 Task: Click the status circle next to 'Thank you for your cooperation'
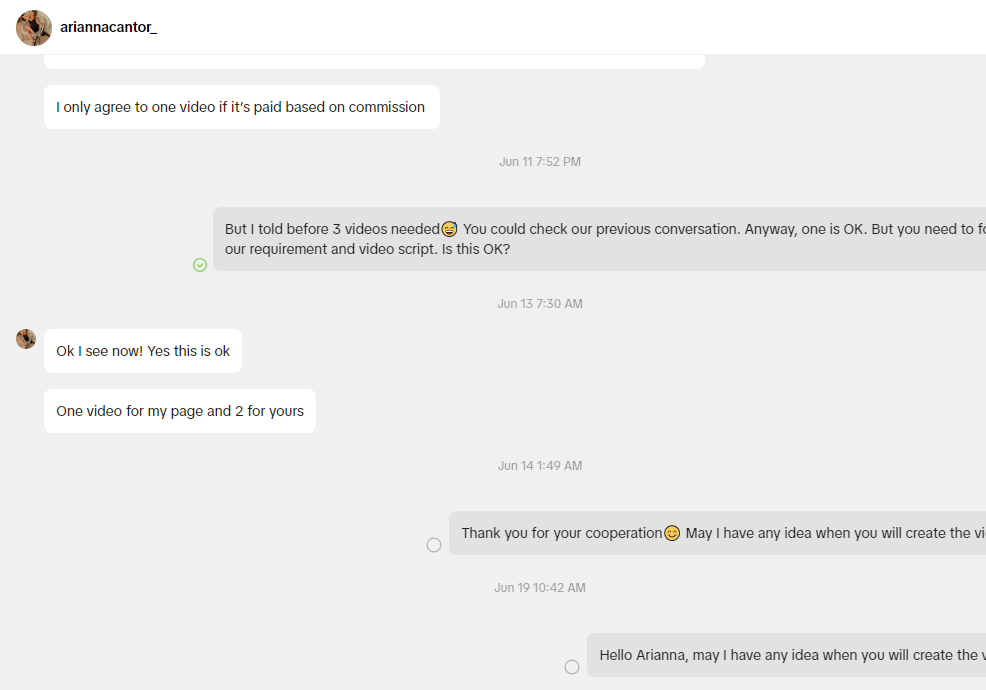click(x=434, y=545)
